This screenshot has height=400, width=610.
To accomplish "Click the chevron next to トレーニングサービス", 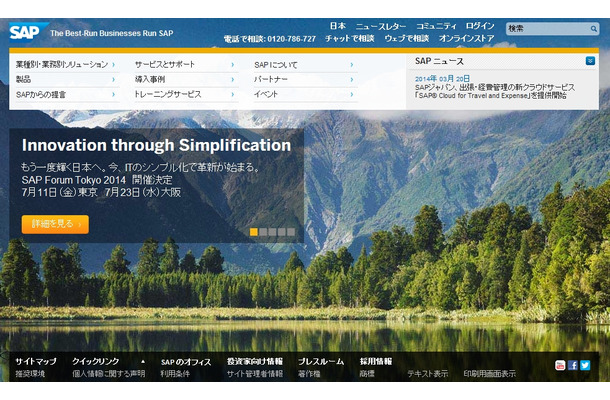I will coord(233,94).
